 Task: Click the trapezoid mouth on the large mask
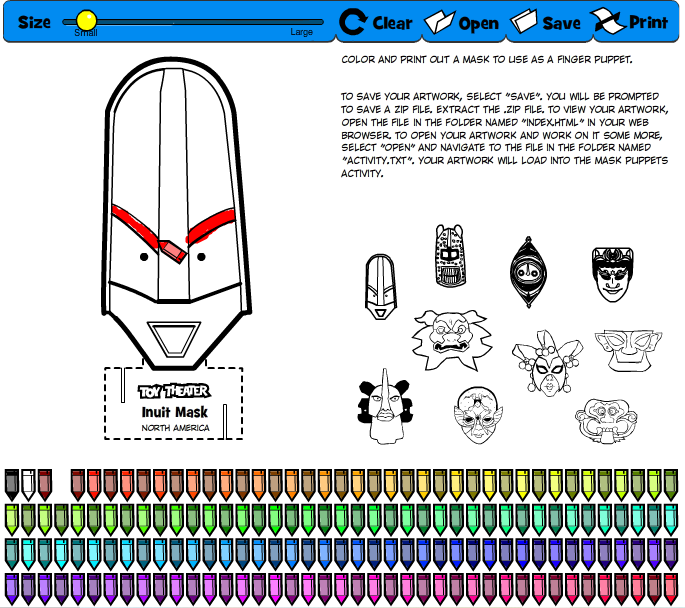173,338
